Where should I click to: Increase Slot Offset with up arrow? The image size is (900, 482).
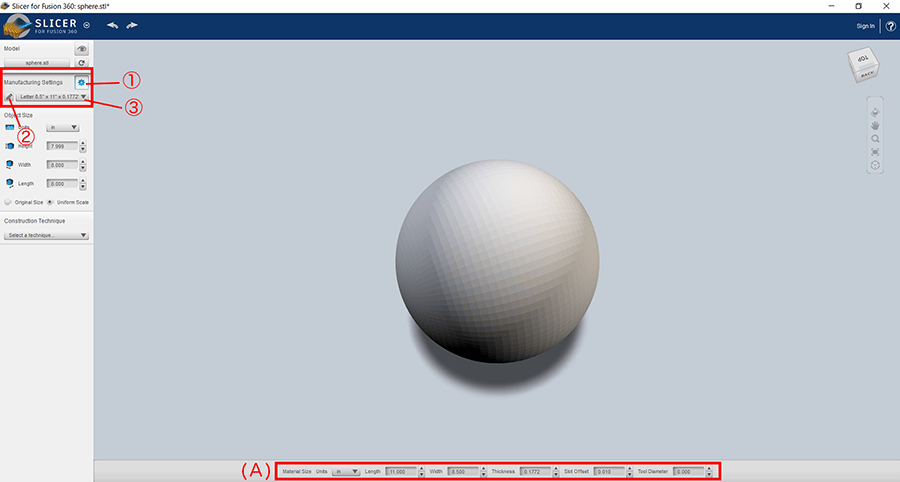click(630, 469)
